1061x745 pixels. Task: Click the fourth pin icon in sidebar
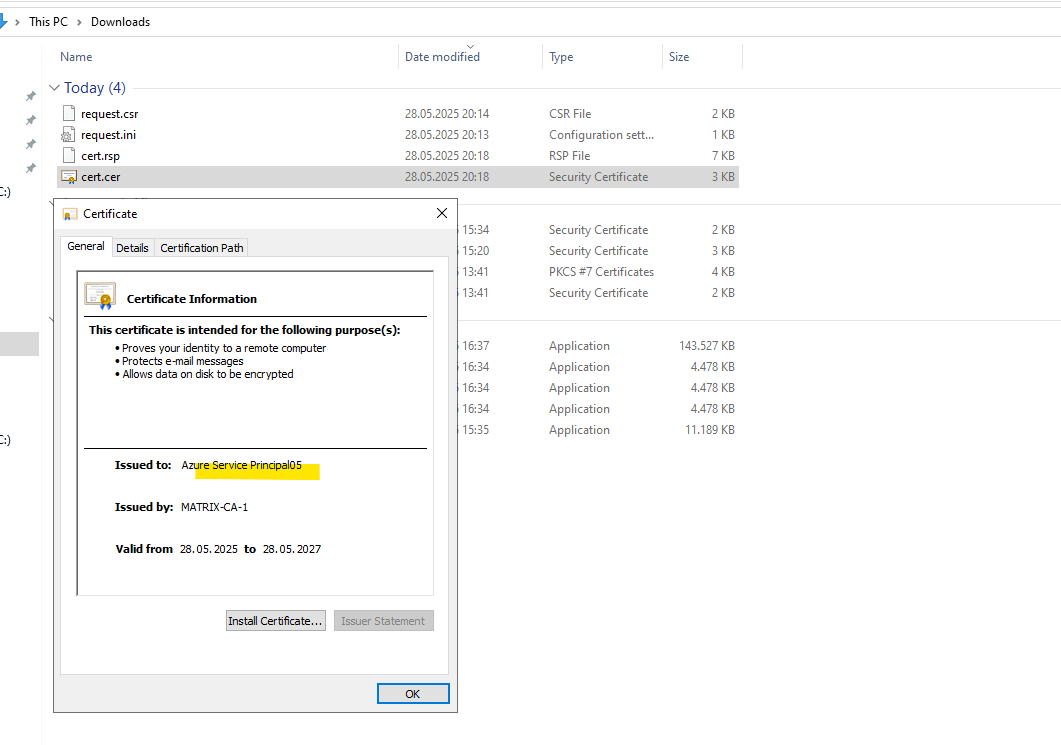tap(30, 168)
